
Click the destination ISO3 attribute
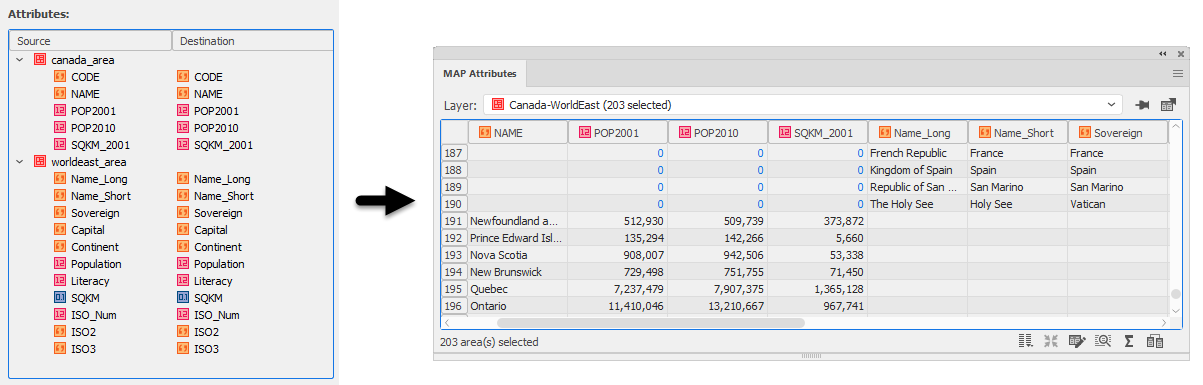pos(206,349)
